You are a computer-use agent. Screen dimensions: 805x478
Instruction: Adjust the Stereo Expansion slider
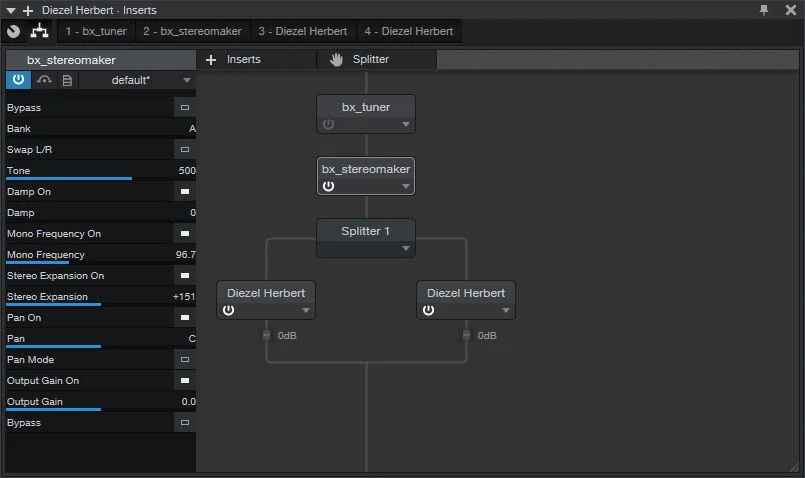tap(101, 304)
